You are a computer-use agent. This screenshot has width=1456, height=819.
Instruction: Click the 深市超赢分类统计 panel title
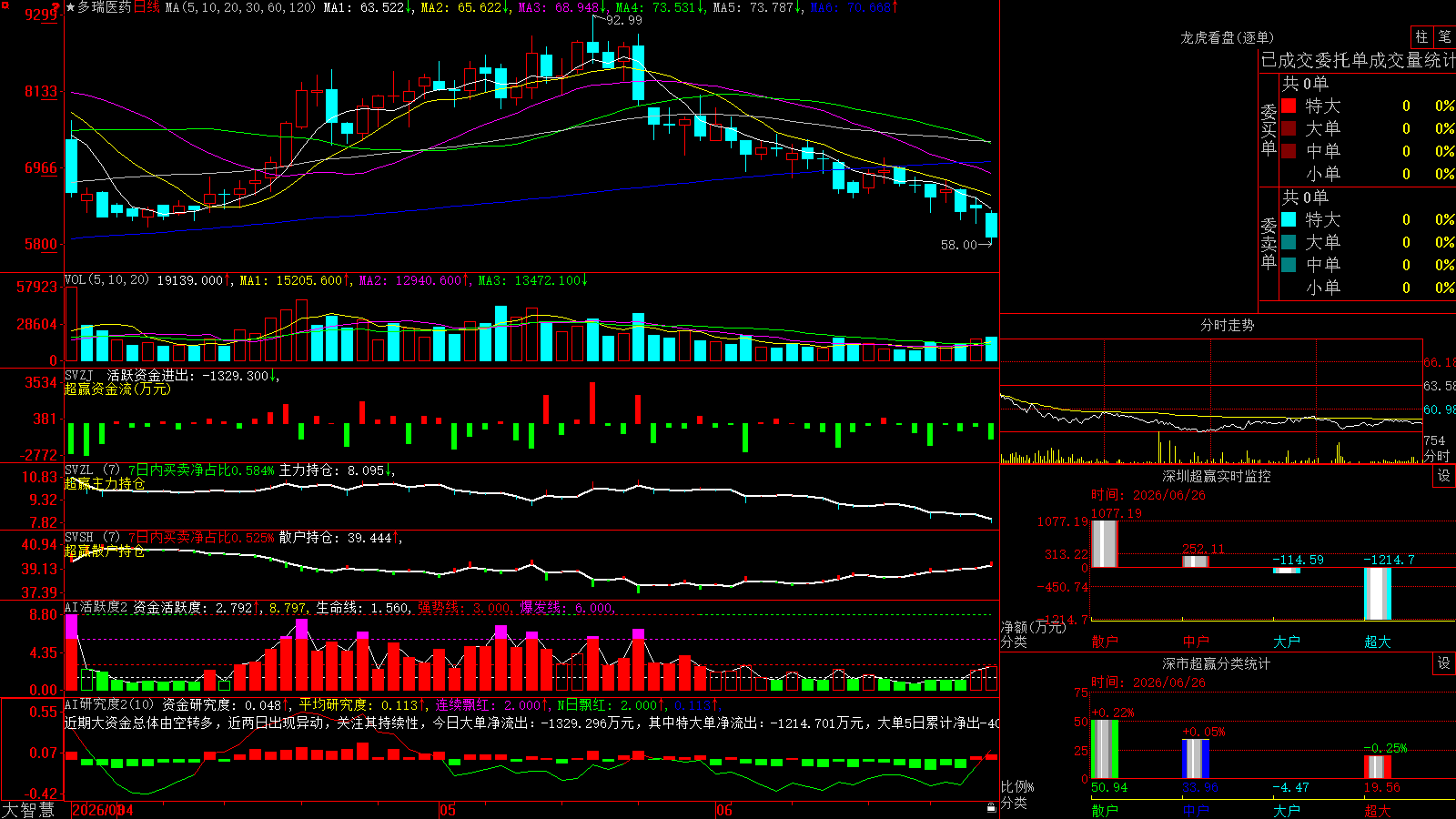[1217, 663]
